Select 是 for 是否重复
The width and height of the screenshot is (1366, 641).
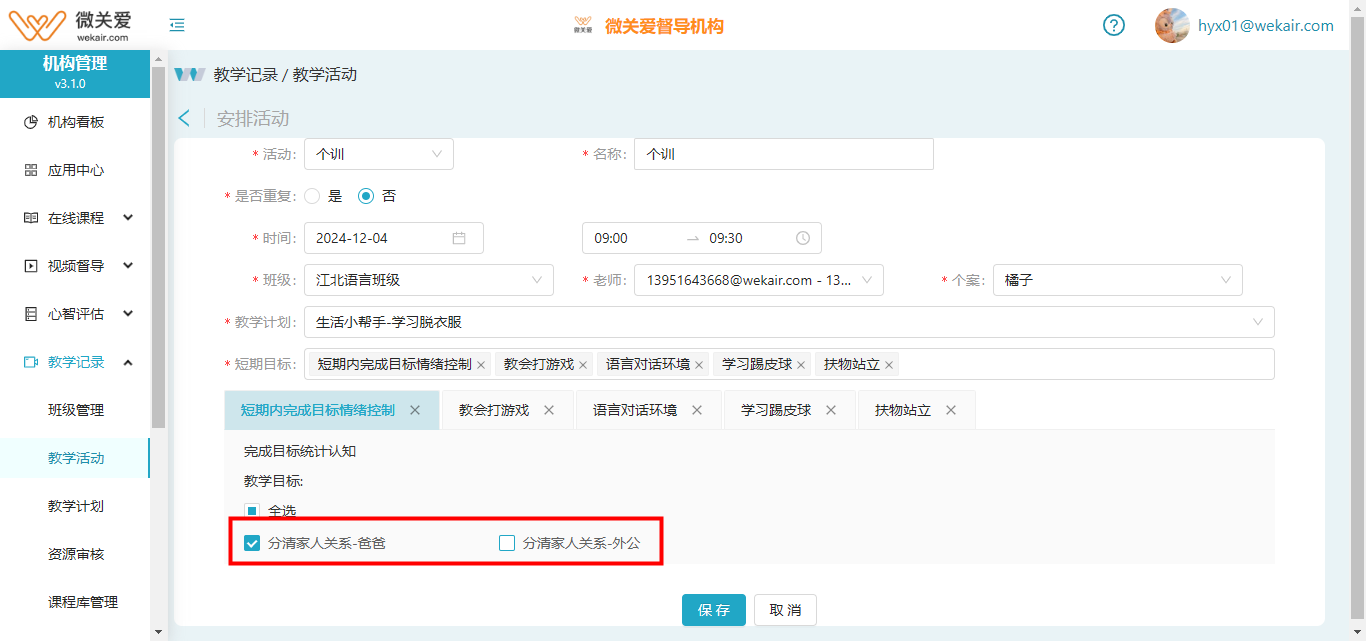pos(312,196)
